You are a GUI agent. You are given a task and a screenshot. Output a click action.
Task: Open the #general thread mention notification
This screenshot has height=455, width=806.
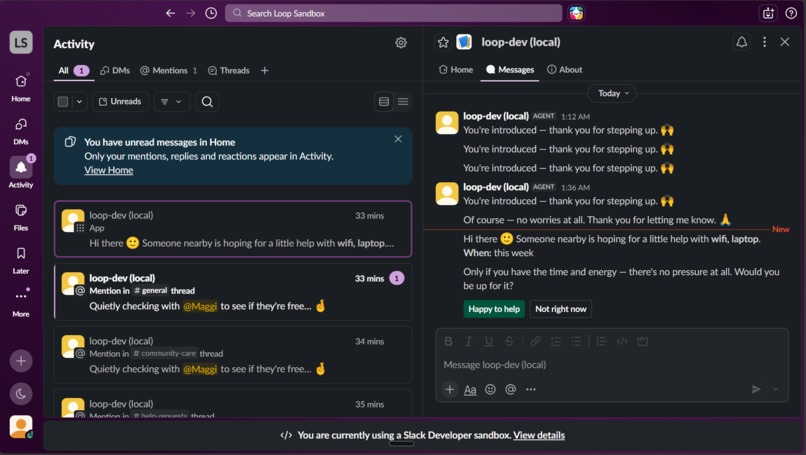tap(233, 292)
